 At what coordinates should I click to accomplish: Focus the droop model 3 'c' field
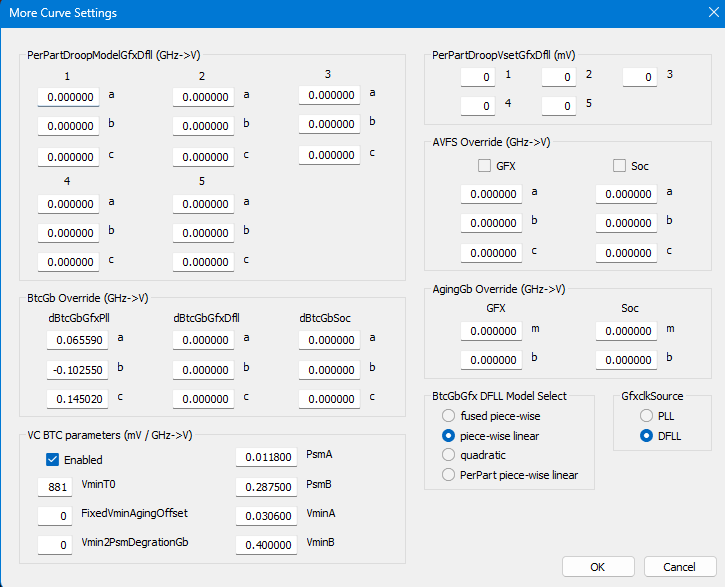pos(329,155)
